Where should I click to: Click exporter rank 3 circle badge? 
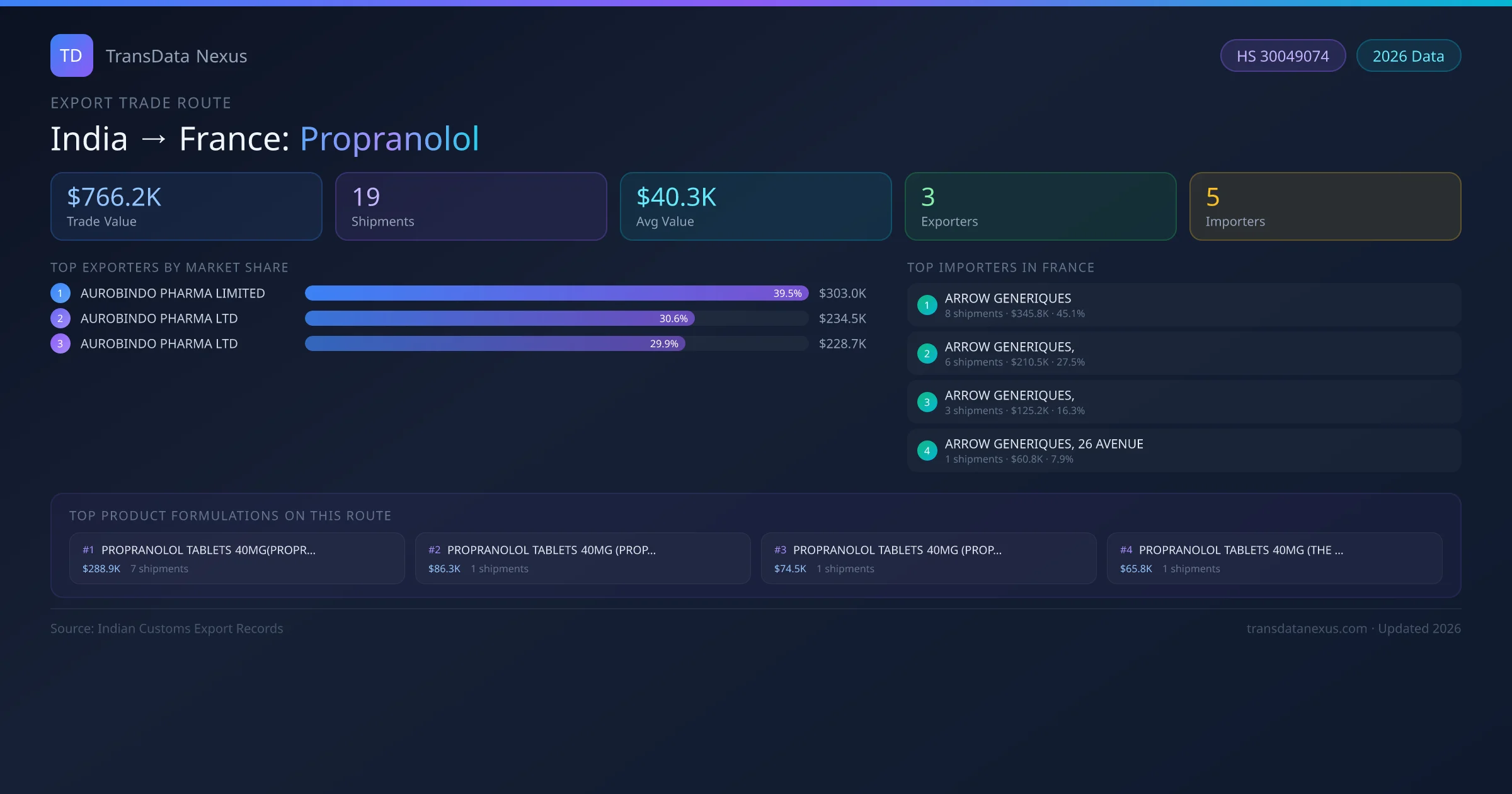tap(60, 343)
